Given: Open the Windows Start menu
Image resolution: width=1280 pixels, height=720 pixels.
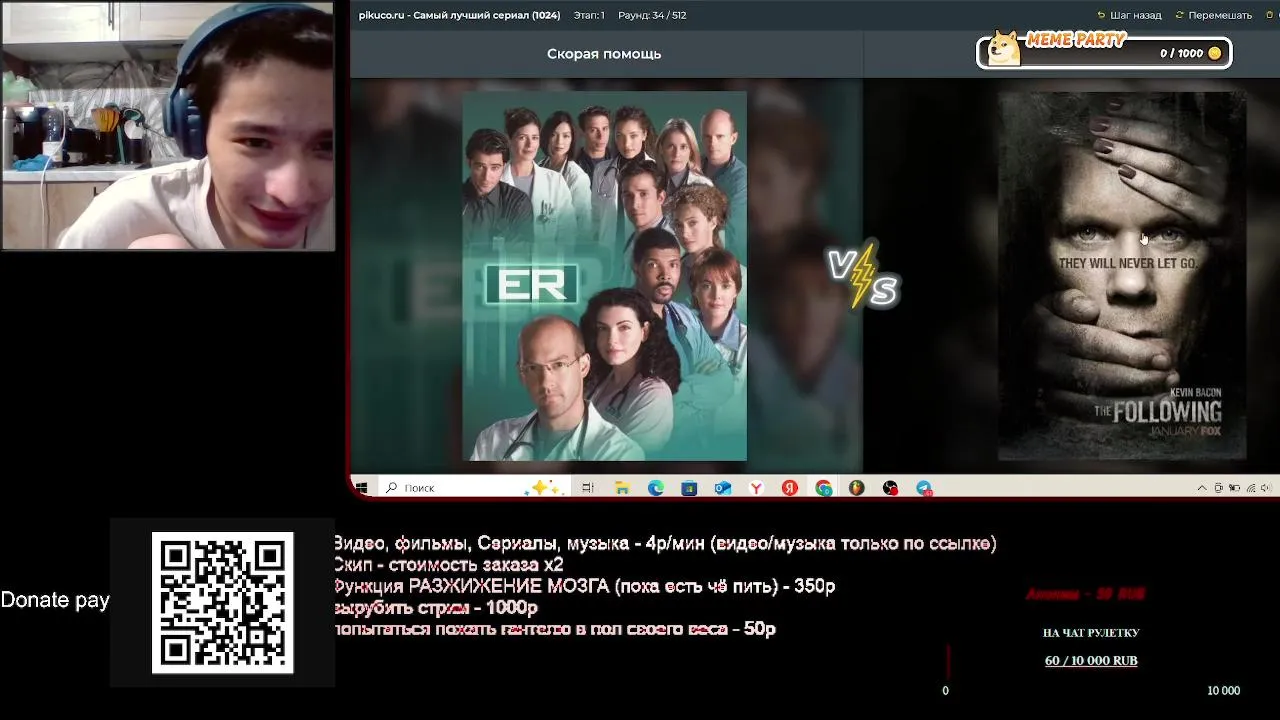Looking at the screenshot, I should [x=362, y=488].
